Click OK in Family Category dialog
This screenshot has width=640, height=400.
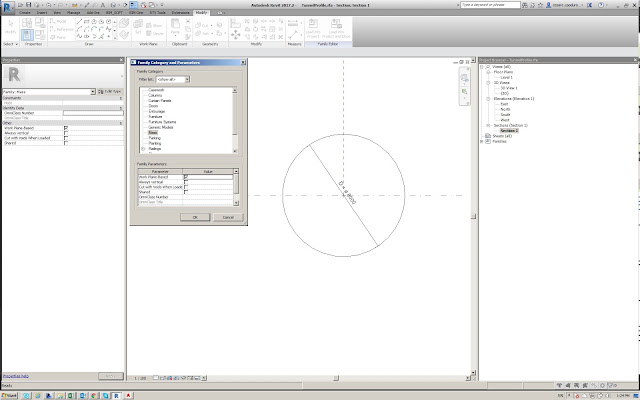tap(195, 217)
